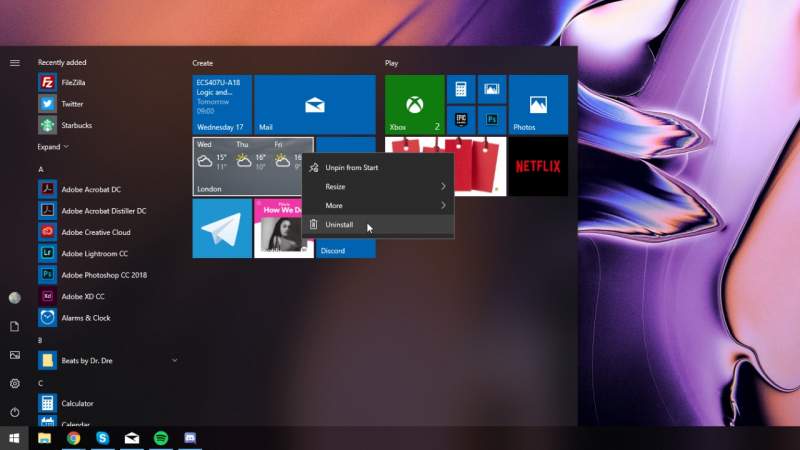The height and width of the screenshot is (450, 800).
Task: Open the Telegram tile
Action: click(222, 229)
